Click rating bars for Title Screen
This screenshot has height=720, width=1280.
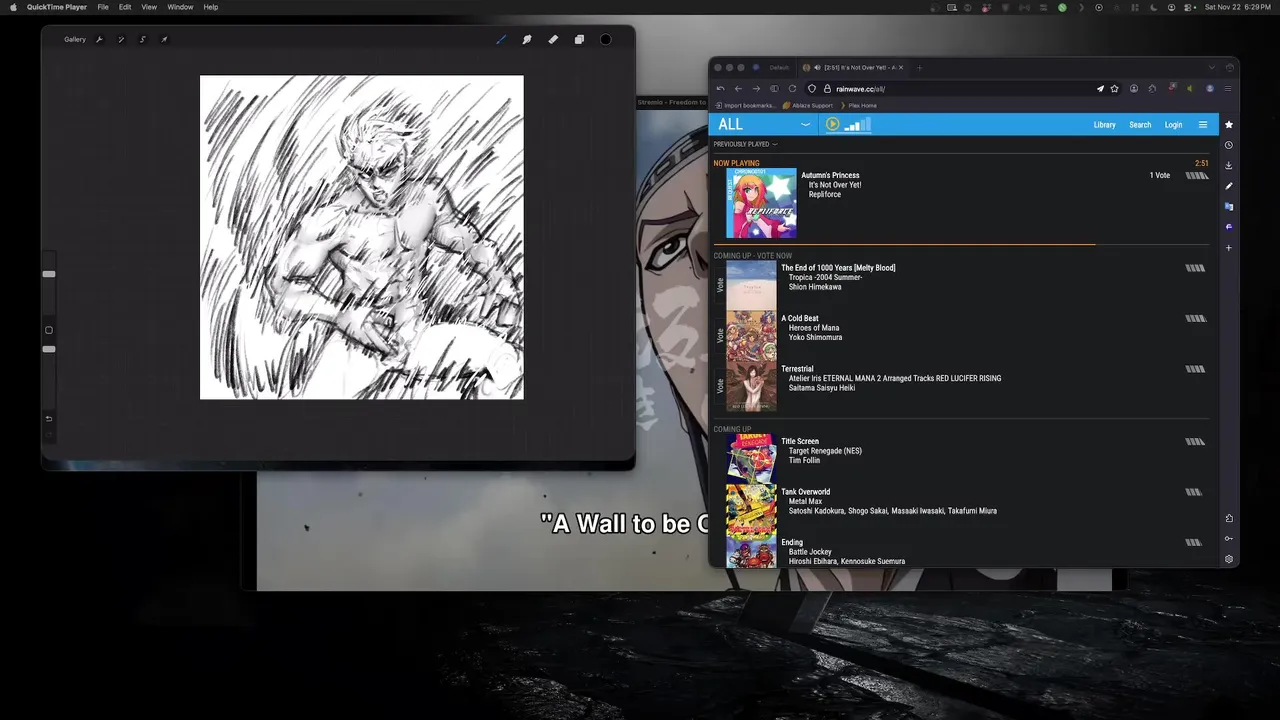[1195, 441]
